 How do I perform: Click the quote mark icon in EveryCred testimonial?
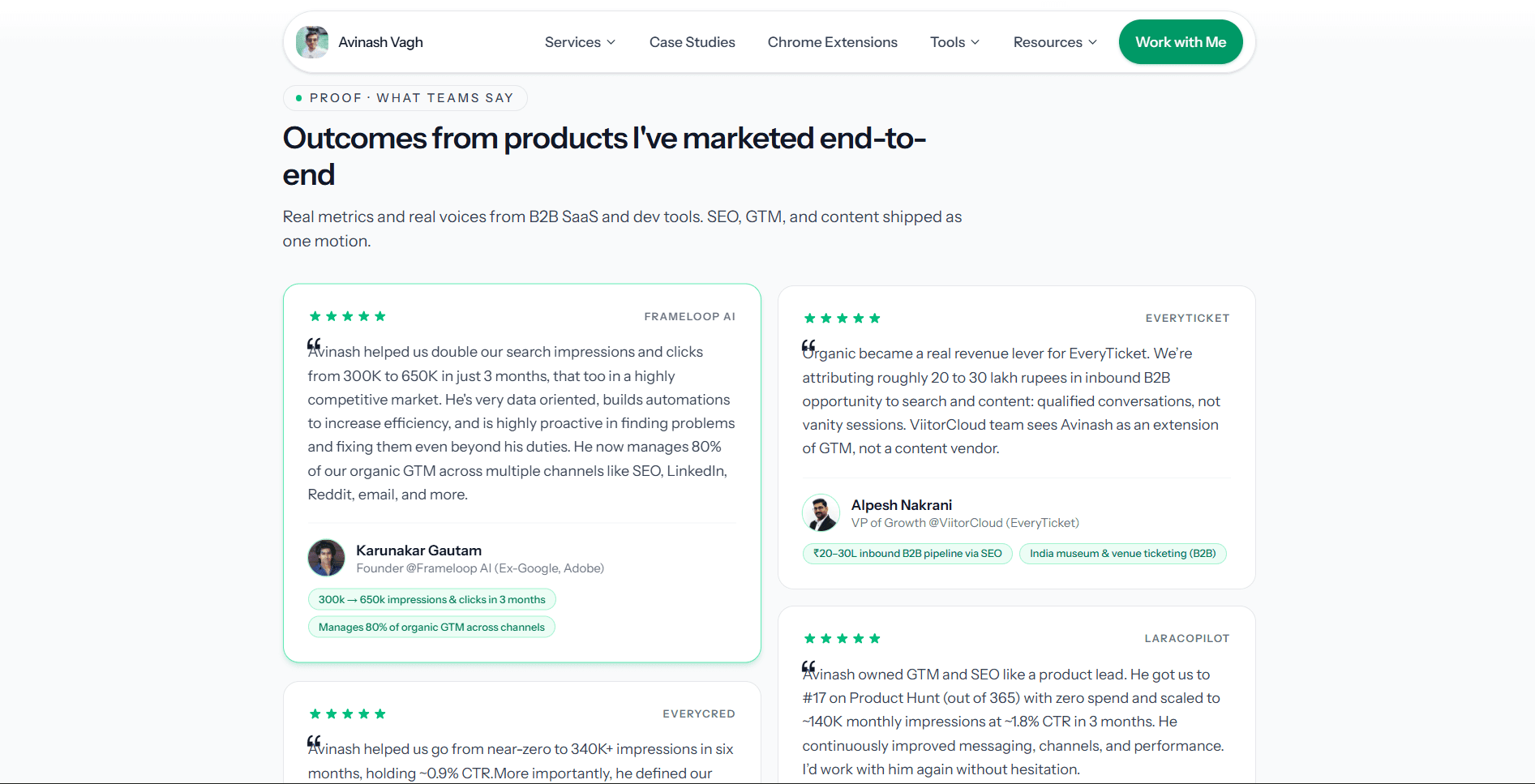click(314, 741)
